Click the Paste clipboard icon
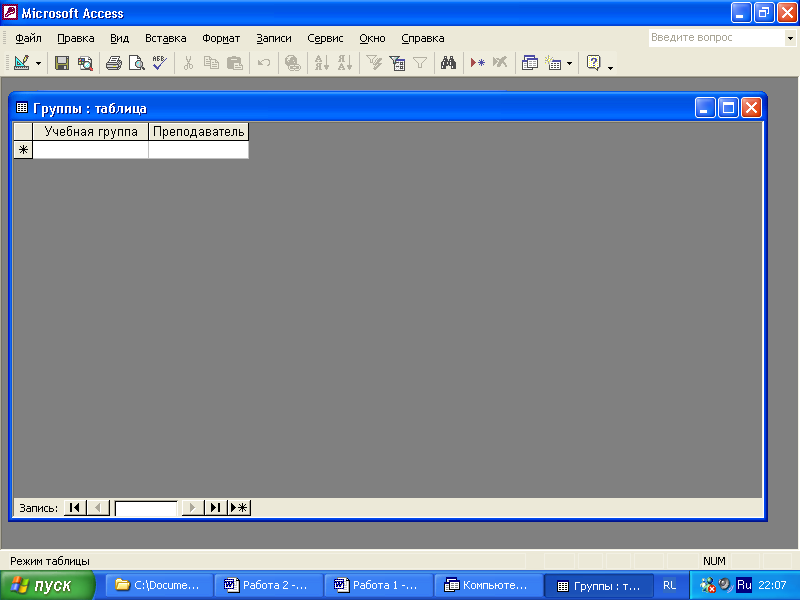The image size is (800, 600). 235,63
